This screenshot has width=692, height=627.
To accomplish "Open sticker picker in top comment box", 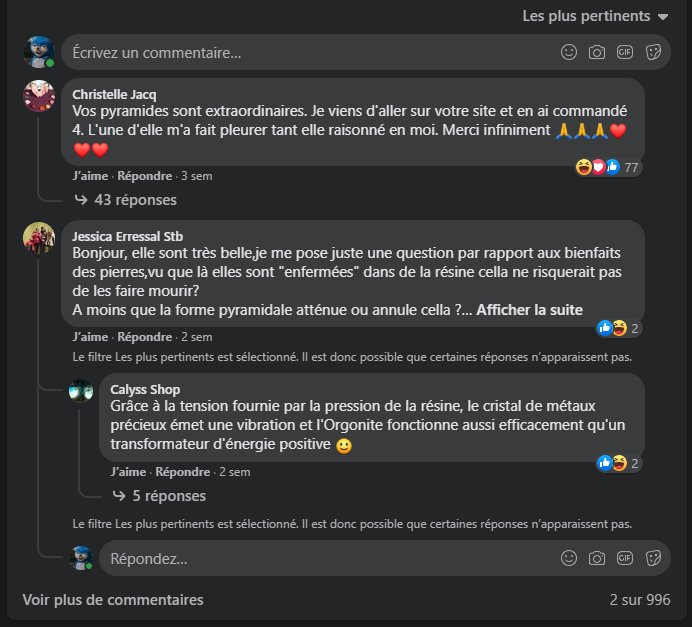I will point(653,53).
